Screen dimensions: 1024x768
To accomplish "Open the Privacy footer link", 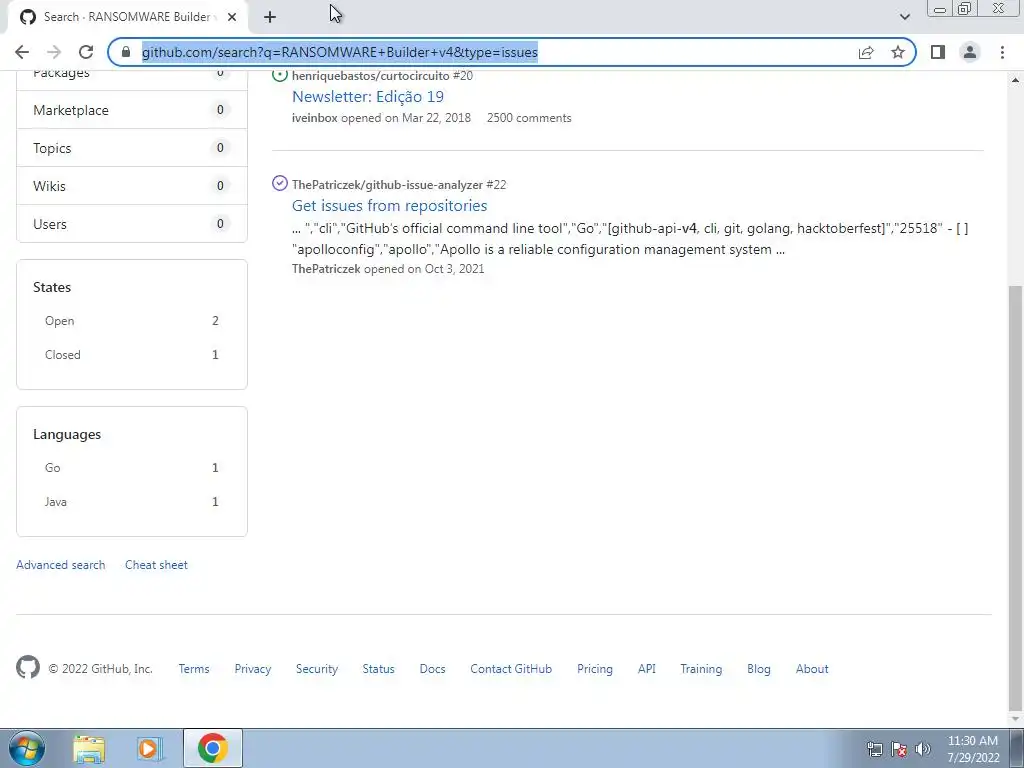I will pos(253,669).
